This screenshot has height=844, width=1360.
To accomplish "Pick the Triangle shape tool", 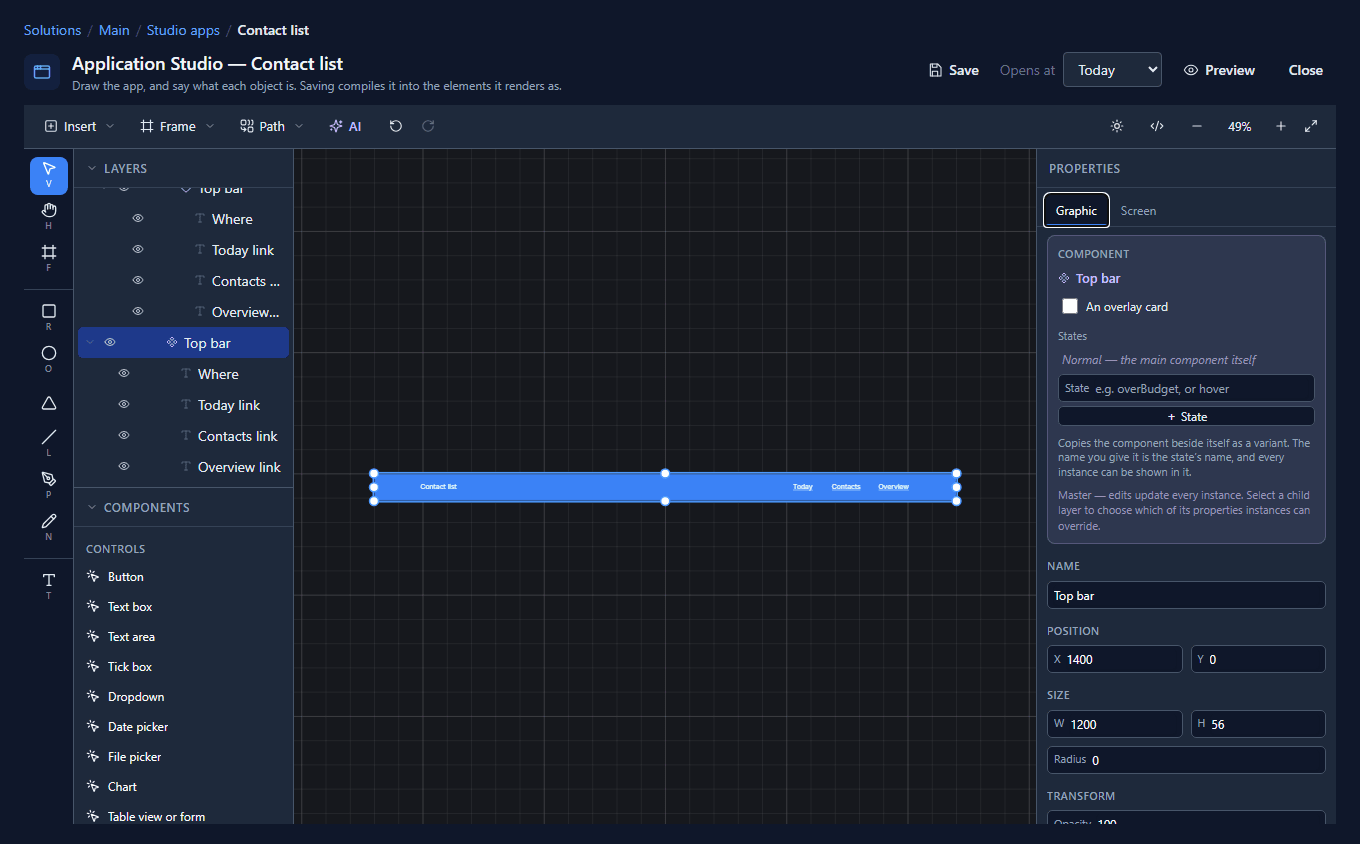I will pyautogui.click(x=49, y=403).
